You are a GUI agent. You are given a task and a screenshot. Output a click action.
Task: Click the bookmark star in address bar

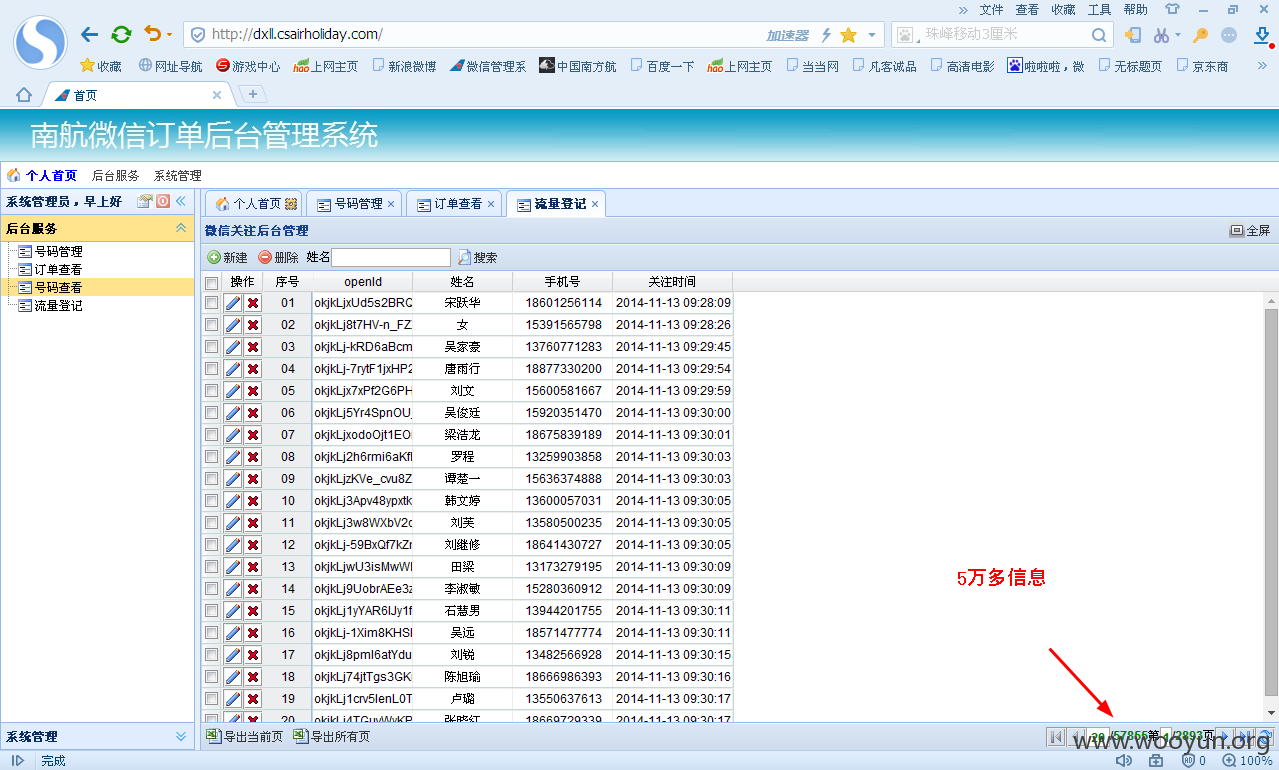[x=848, y=35]
